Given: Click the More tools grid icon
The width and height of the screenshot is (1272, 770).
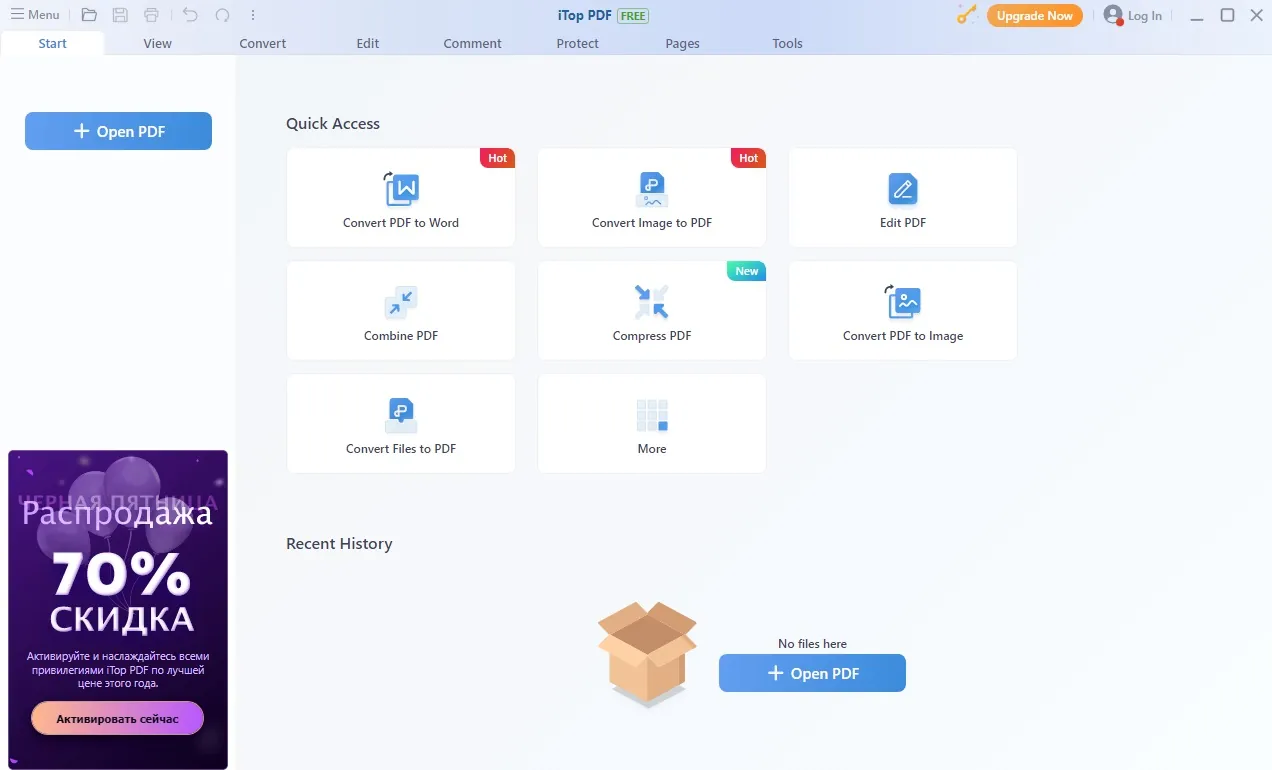Looking at the screenshot, I should click(x=652, y=415).
